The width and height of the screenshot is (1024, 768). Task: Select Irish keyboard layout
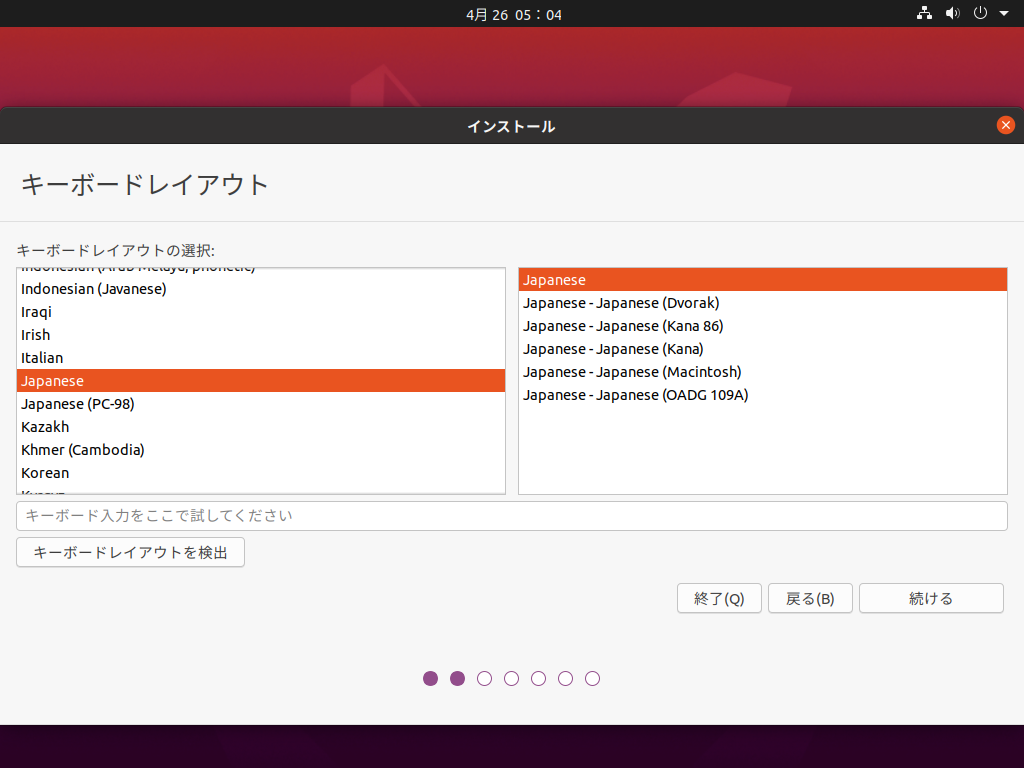261,334
